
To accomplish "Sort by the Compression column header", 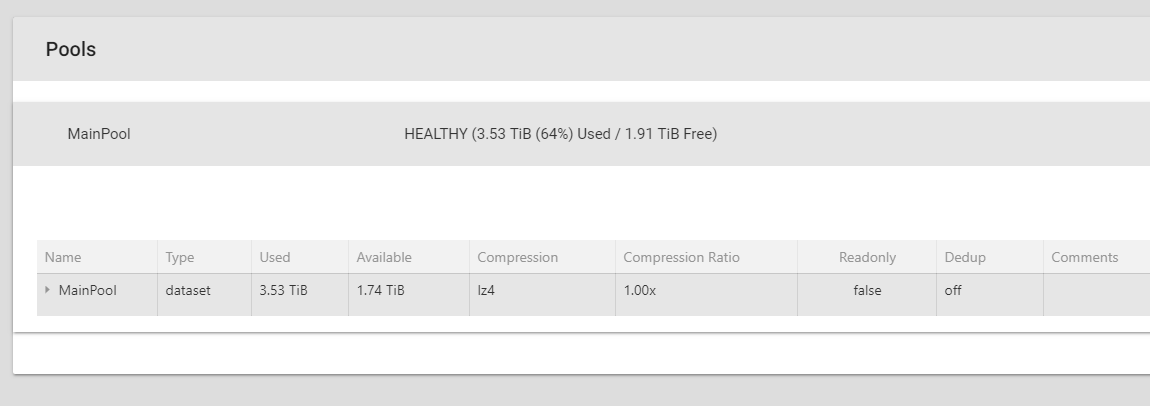I will point(517,257).
